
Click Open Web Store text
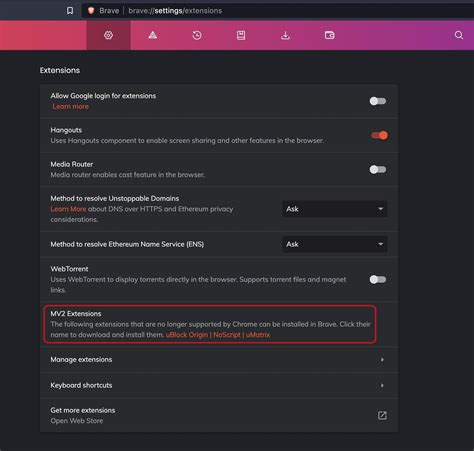pos(77,421)
